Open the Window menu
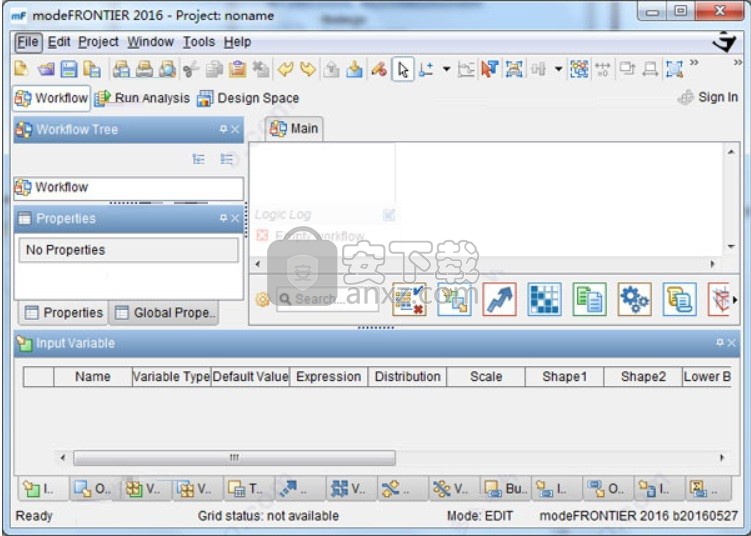Viewport: 751px width, 536px height. [x=150, y=42]
